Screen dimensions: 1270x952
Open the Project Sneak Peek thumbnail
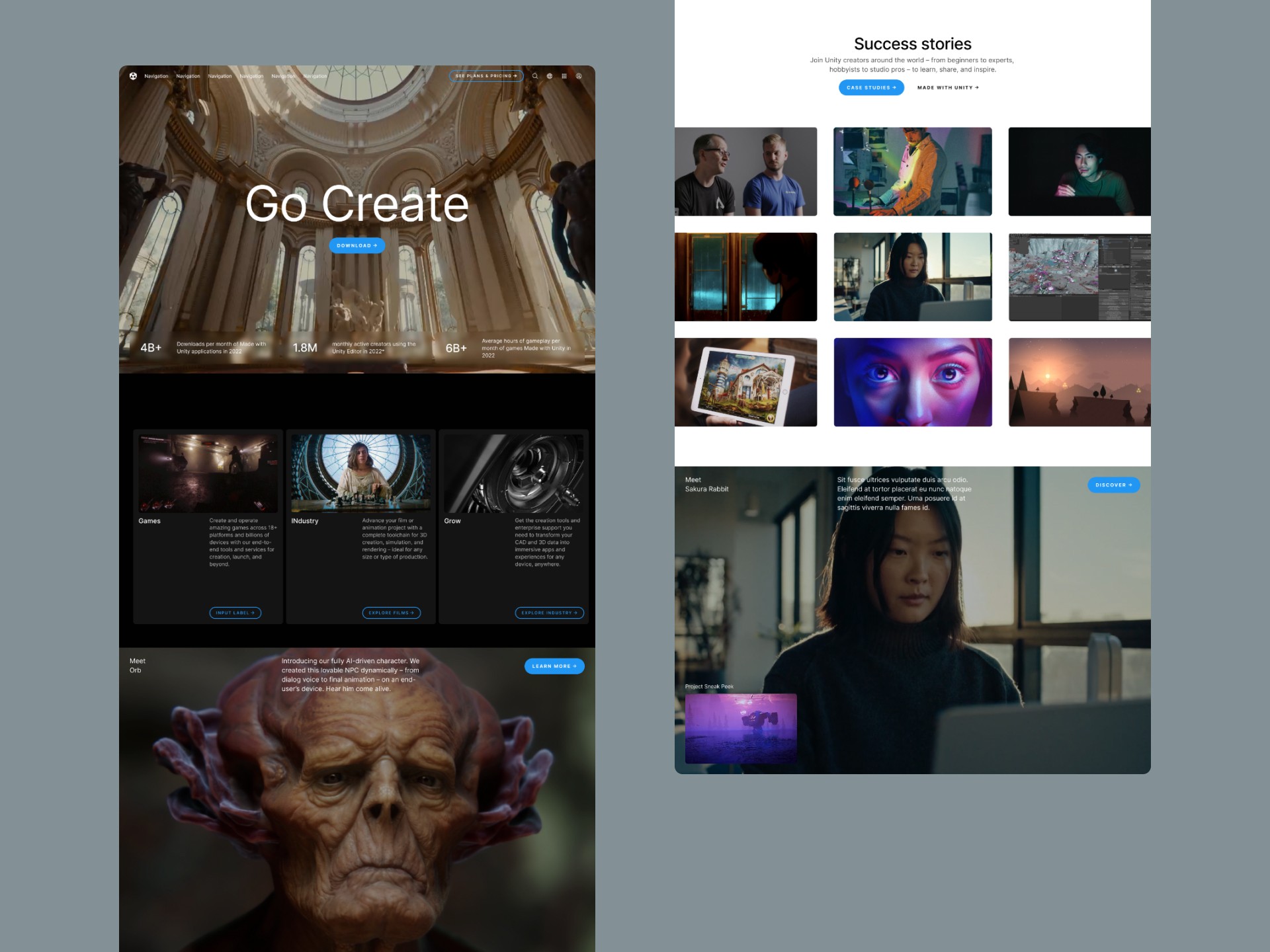tap(741, 728)
